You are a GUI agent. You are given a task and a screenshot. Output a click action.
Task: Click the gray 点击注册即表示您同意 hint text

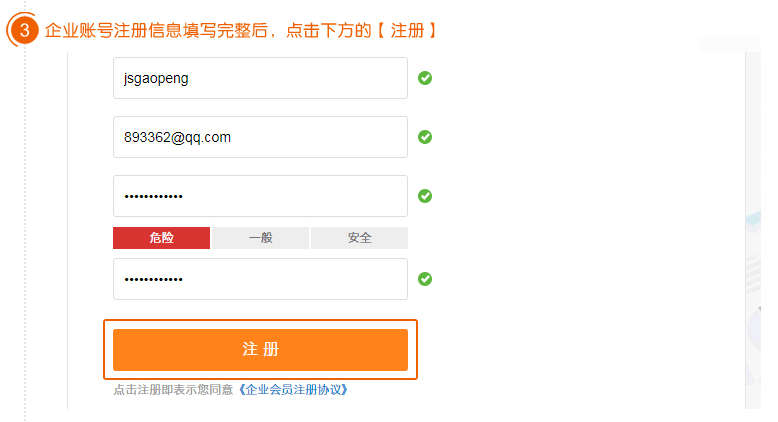pos(173,390)
